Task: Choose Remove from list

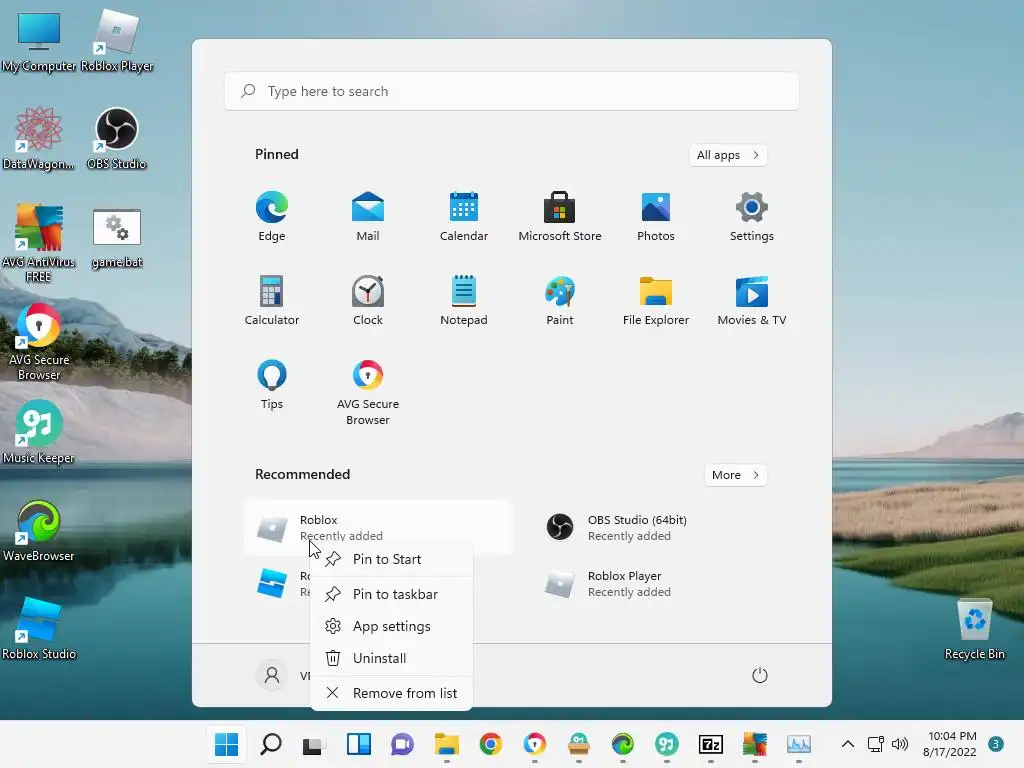Action: 391,693
